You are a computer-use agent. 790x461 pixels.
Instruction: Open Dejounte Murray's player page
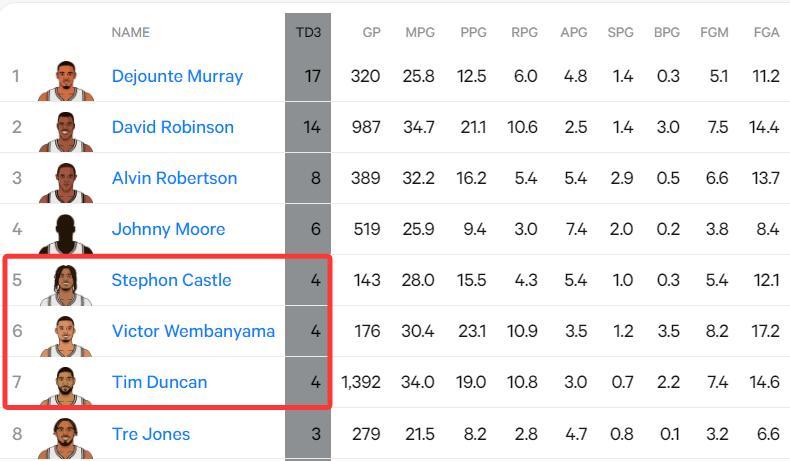[177, 76]
